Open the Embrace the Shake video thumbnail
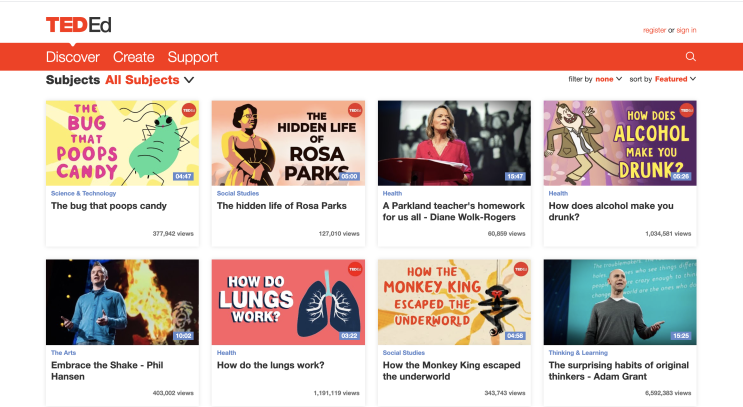743x407 pixels. 122,302
